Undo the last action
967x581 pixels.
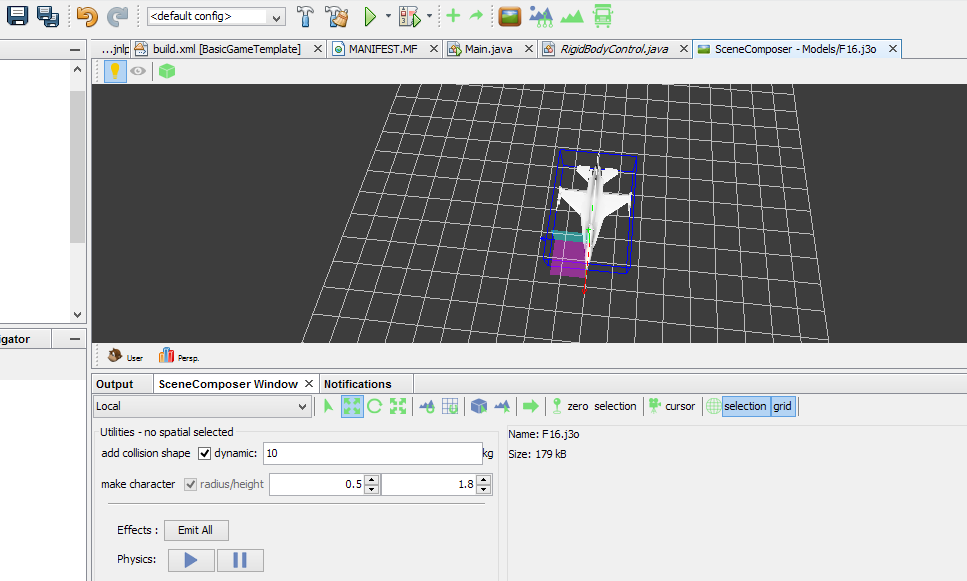[x=88, y=16]
